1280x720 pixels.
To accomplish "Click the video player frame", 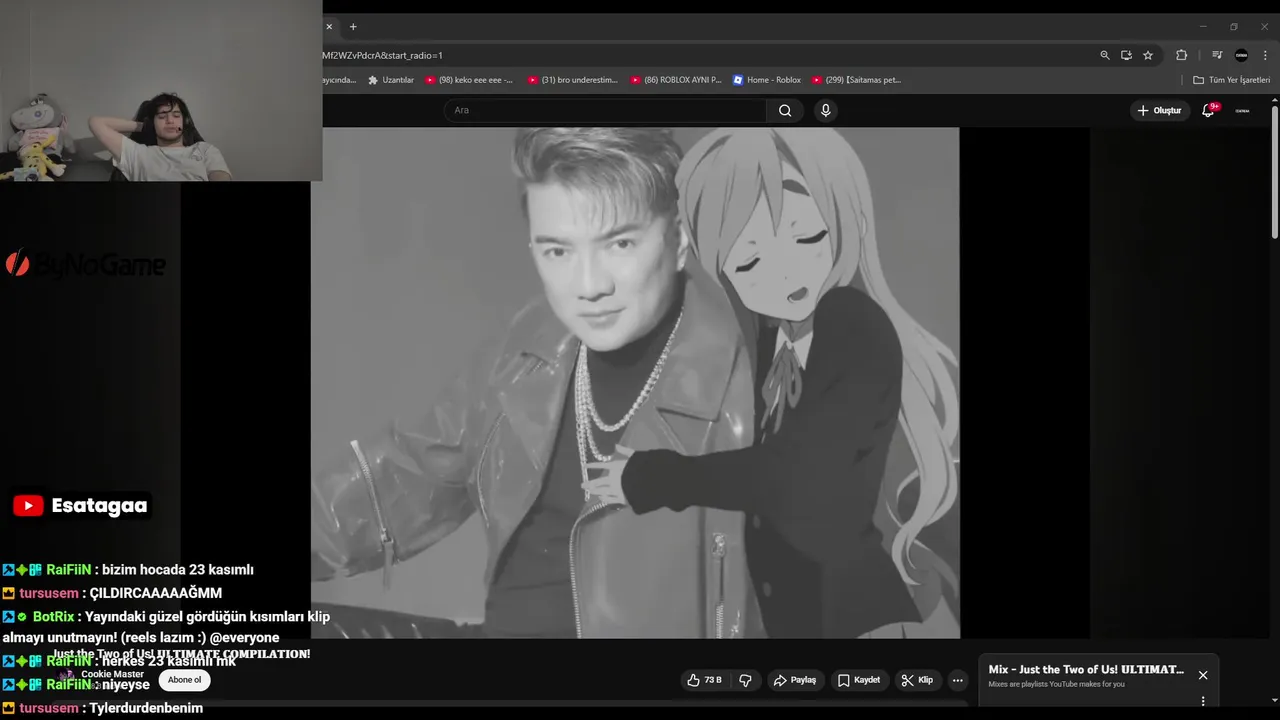I will click(635, 382).
